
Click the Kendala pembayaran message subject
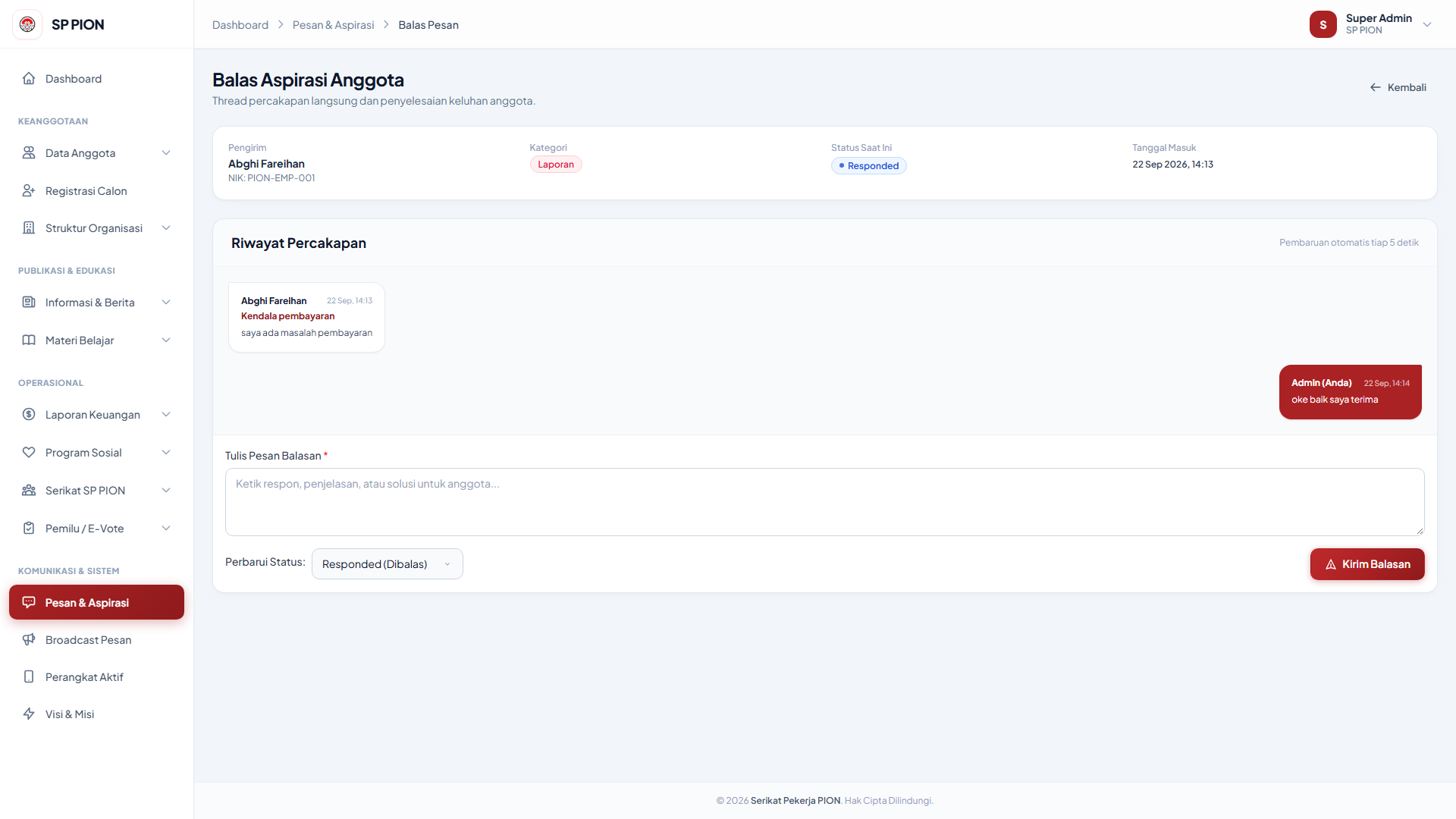pyautogui.click(x=288, y=316)
